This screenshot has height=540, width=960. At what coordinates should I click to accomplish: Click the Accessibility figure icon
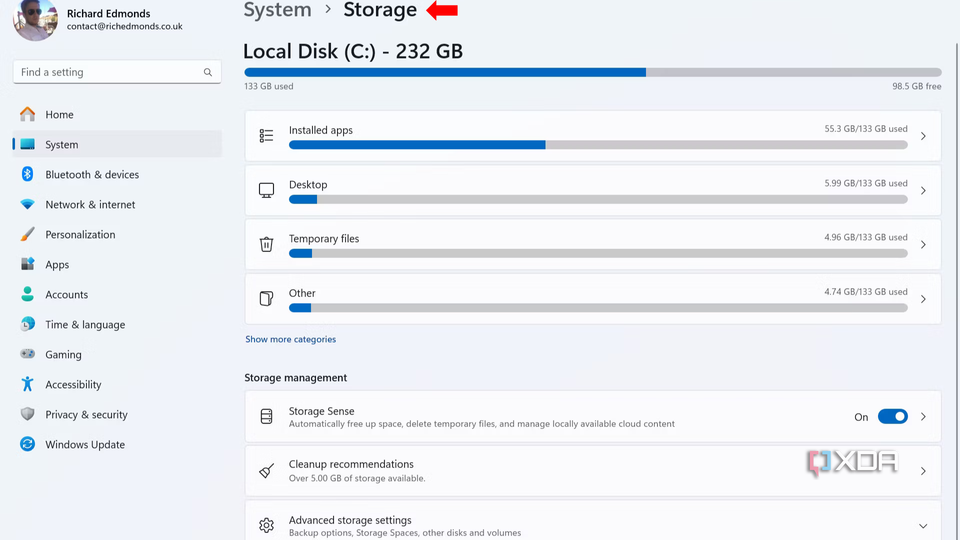click(x=27, y=384)
